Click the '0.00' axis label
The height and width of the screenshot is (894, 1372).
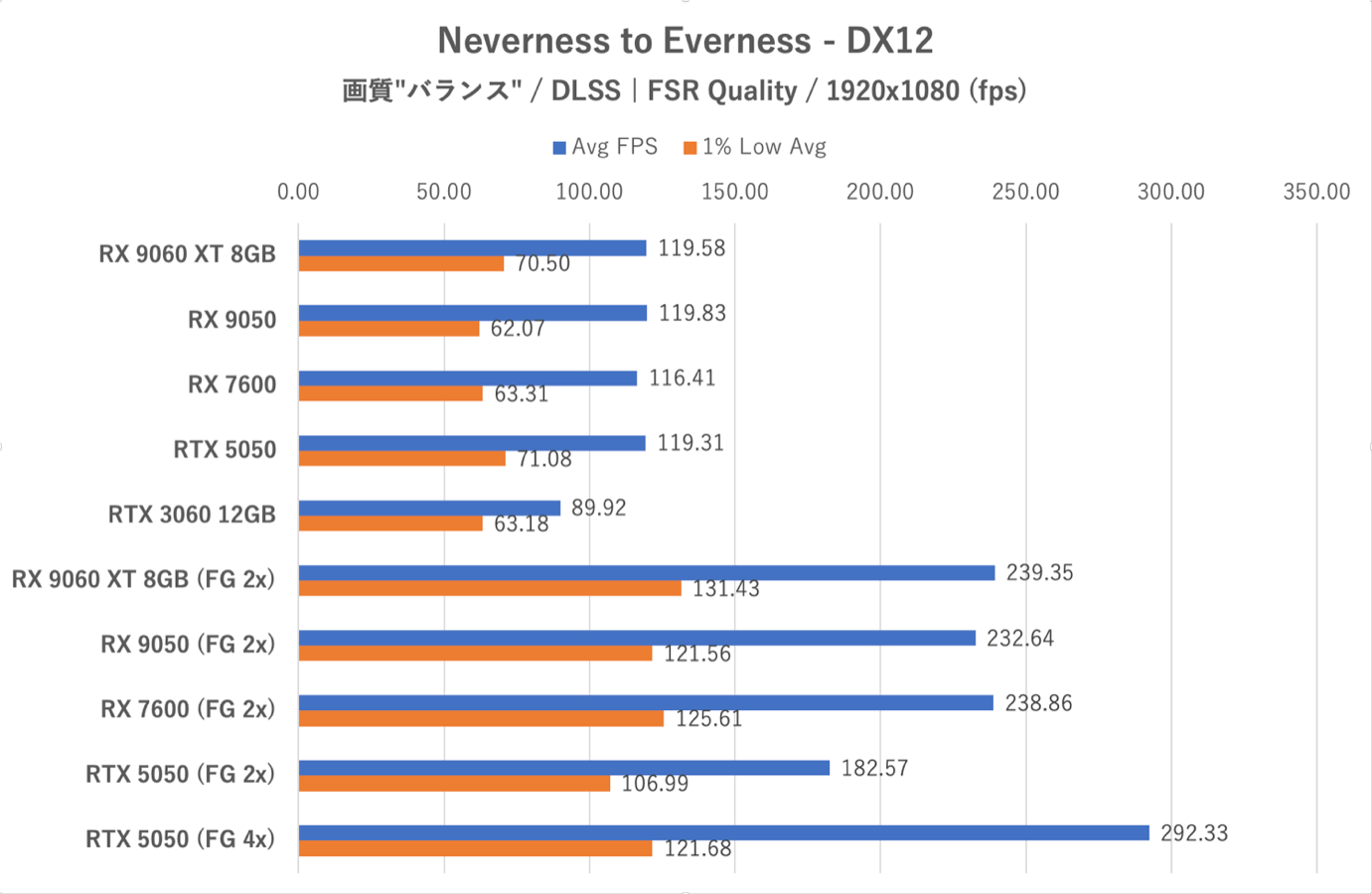coord(298,192)
